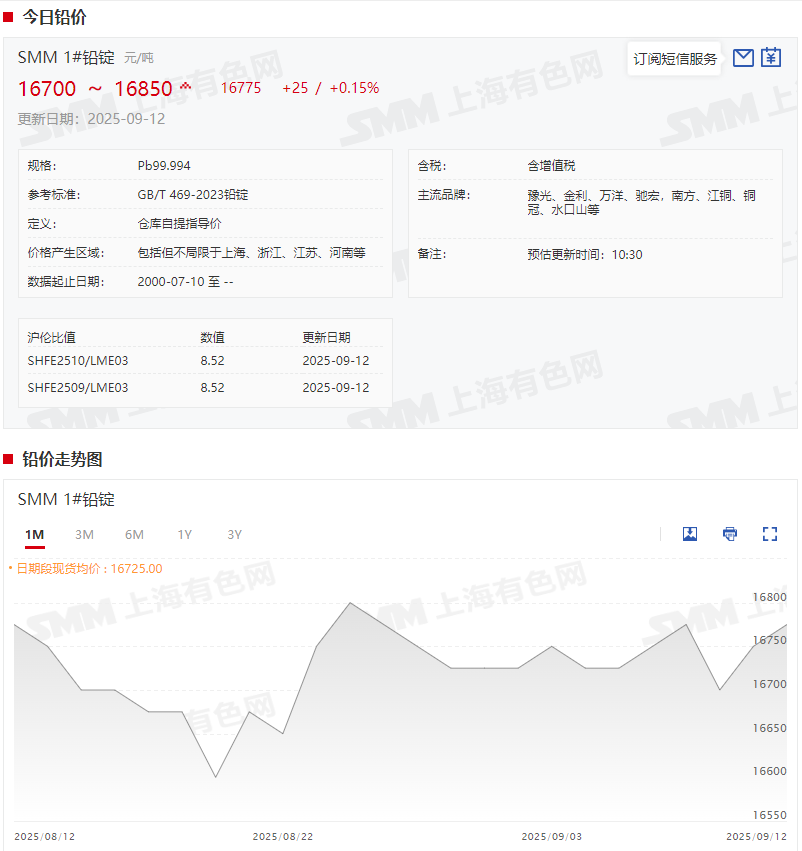Click the SMM 1#铅锭 price card title
802x851 pixels.
coord(66,58)
